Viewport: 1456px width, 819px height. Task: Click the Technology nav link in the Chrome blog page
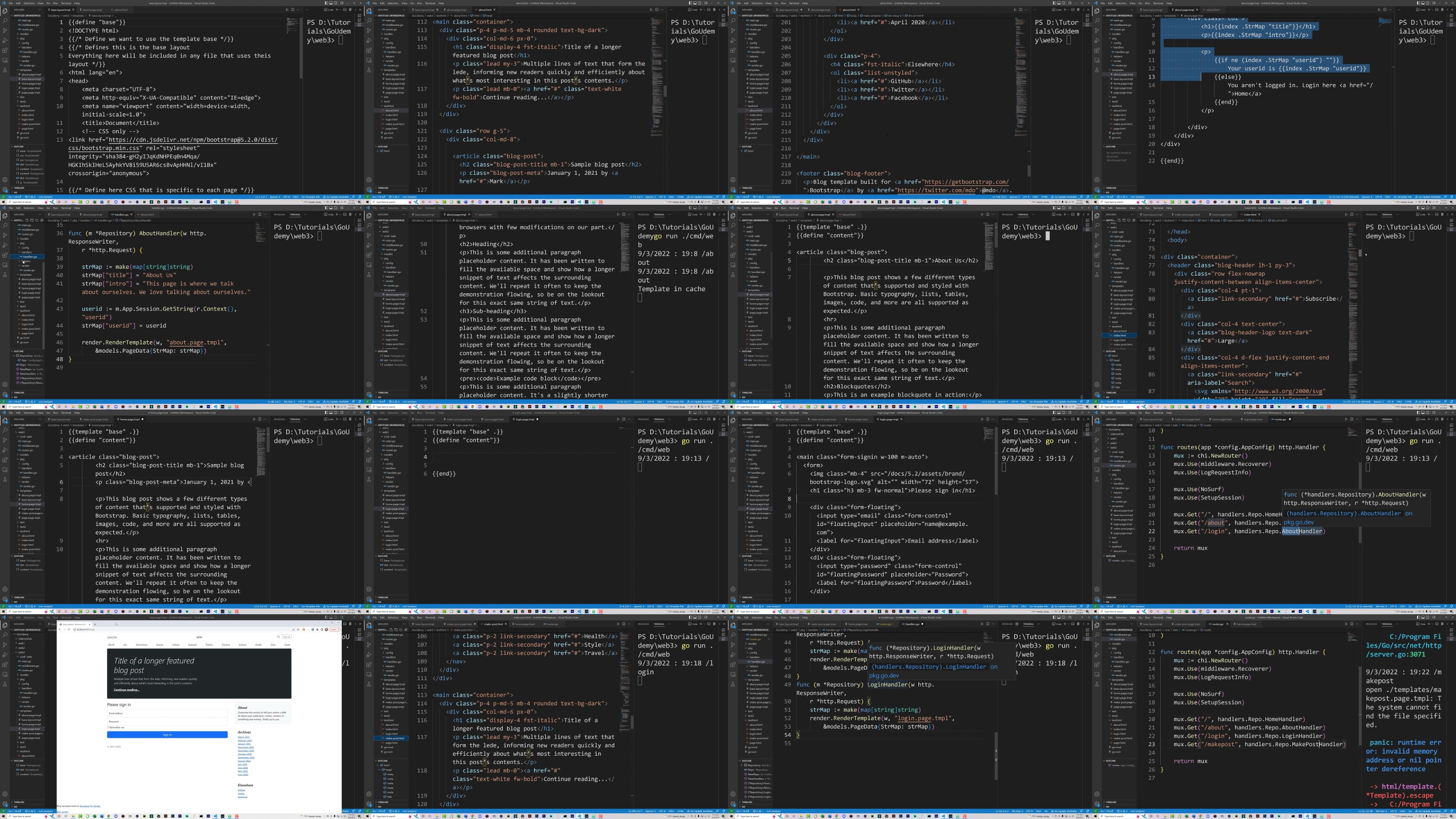[x=142, y=645]
